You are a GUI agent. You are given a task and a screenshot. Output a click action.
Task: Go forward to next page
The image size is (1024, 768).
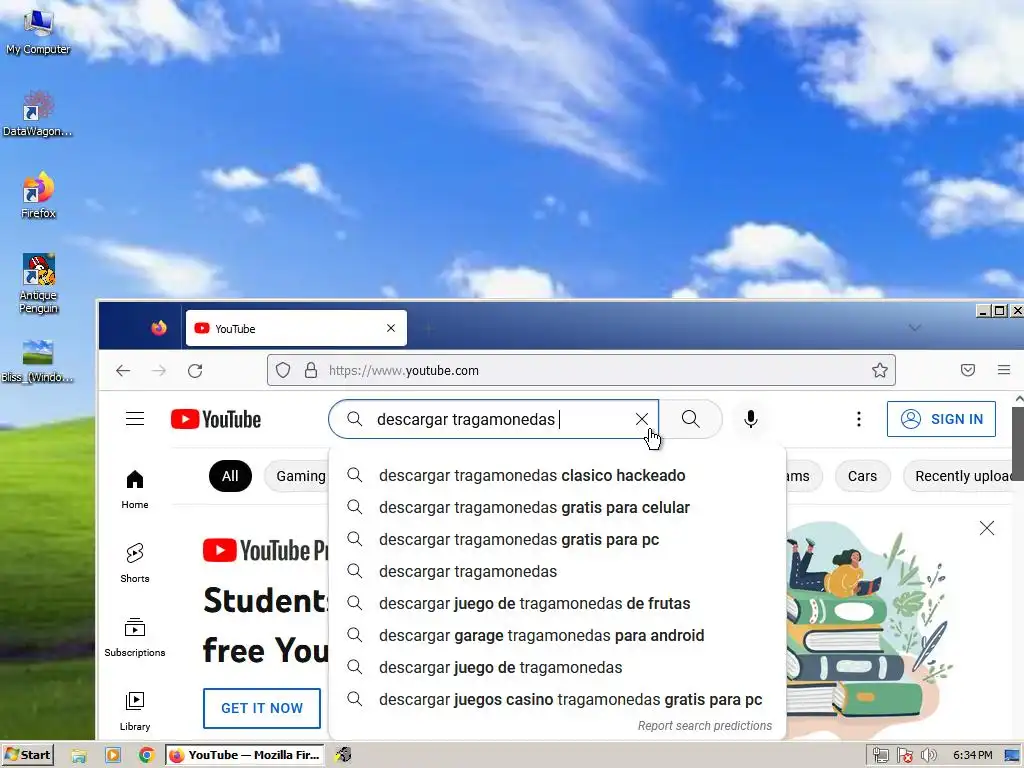159,371
